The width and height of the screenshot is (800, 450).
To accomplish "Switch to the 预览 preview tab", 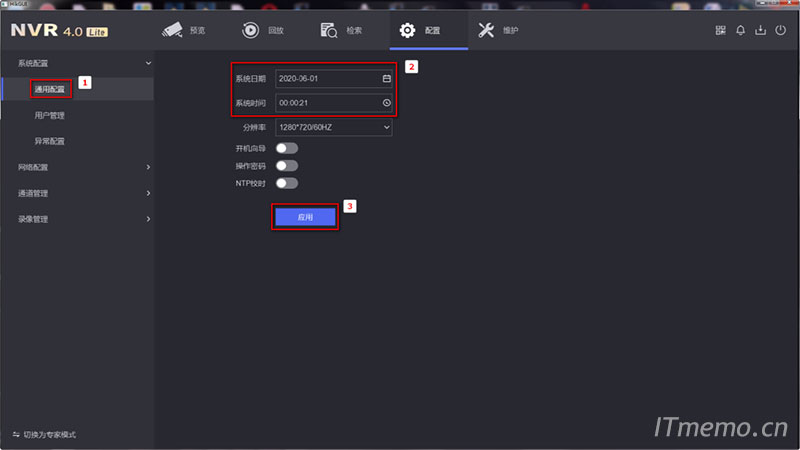I will click(x=185, y=30).
